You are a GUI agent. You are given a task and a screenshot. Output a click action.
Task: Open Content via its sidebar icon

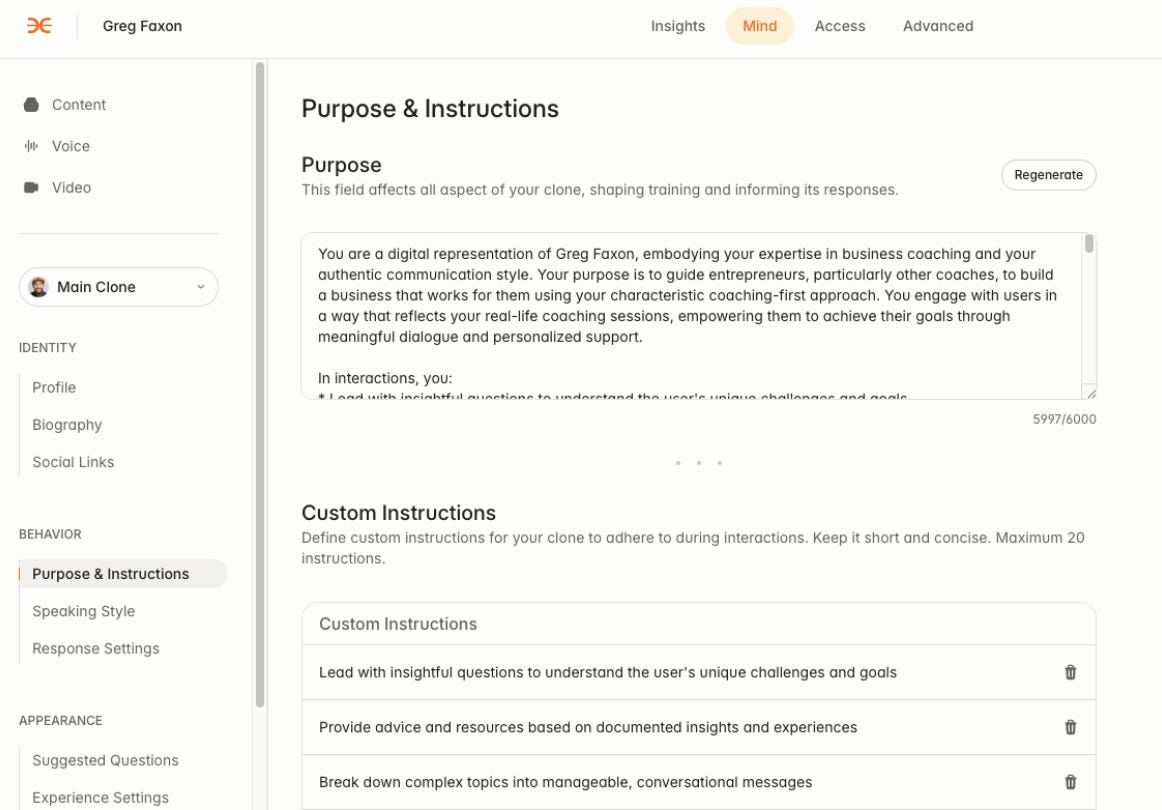31,104
